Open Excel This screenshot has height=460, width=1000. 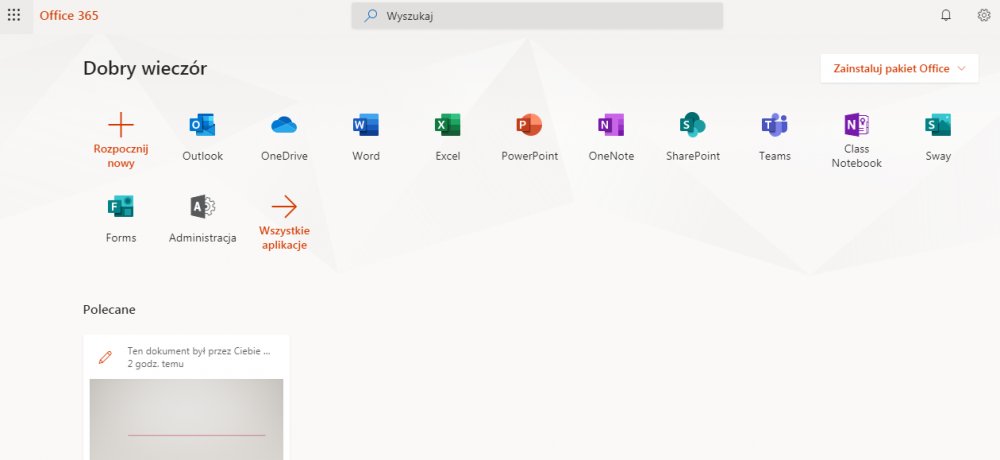tap(447, 125)
